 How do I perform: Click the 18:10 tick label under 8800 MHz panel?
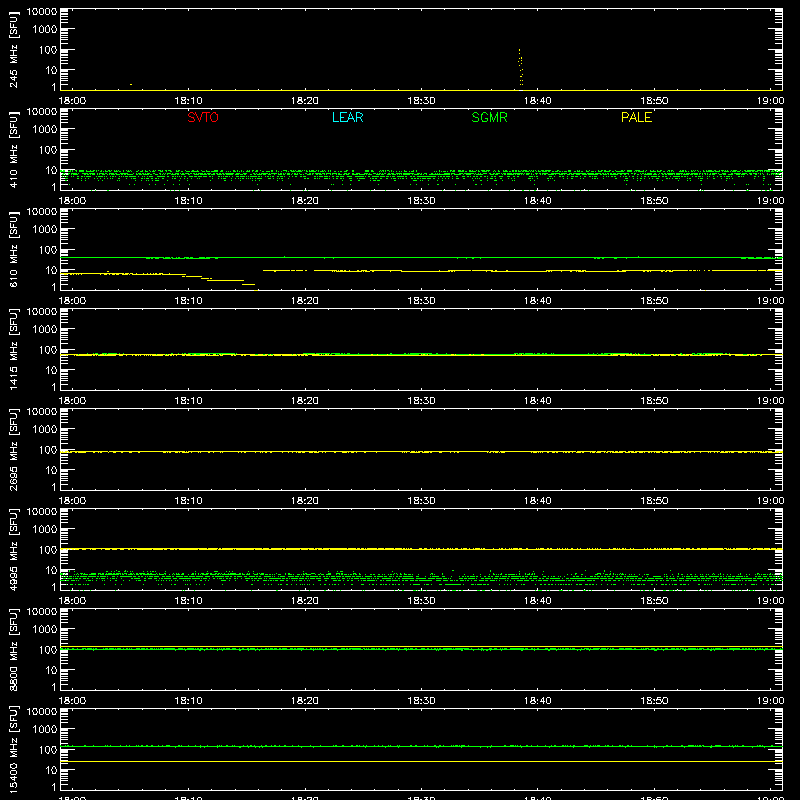point(189,701)
